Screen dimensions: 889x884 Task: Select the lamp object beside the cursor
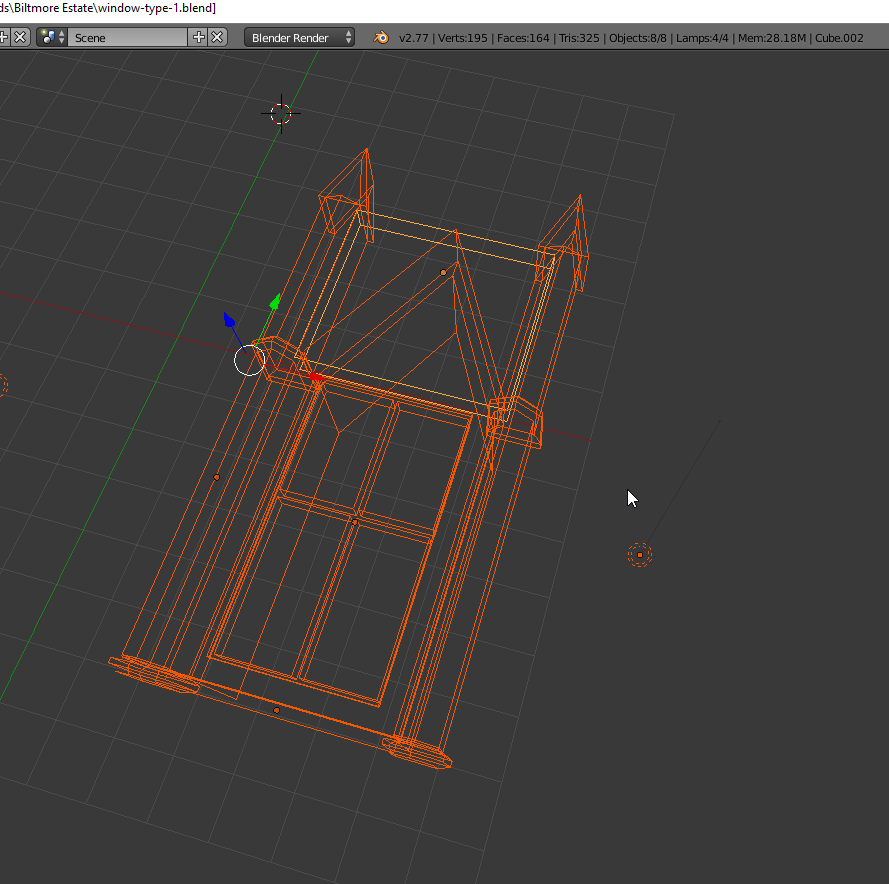click(640, 555)
